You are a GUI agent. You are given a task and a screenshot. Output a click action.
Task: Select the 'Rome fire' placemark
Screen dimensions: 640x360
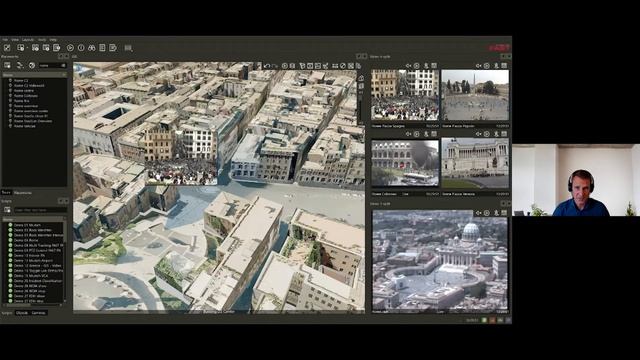[22, 101]
